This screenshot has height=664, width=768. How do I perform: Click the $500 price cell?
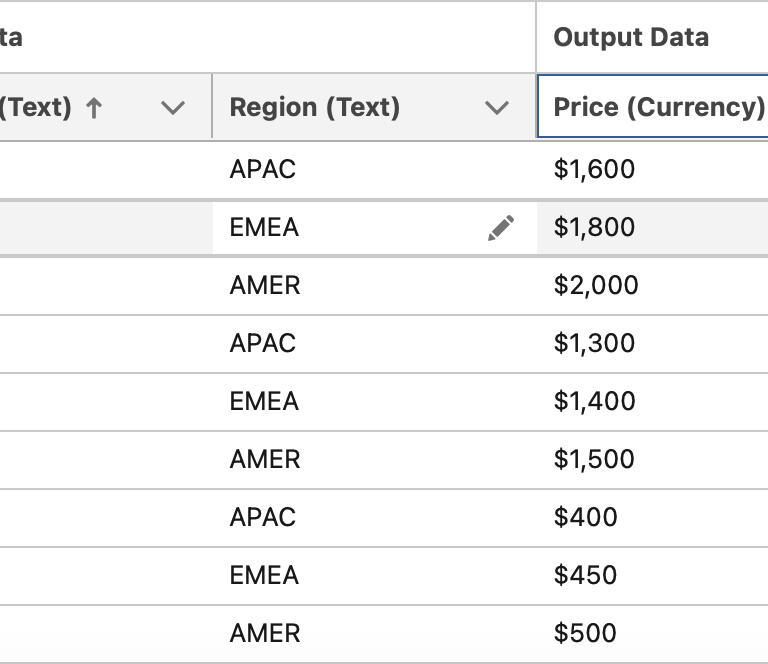(x=586, y=633)
